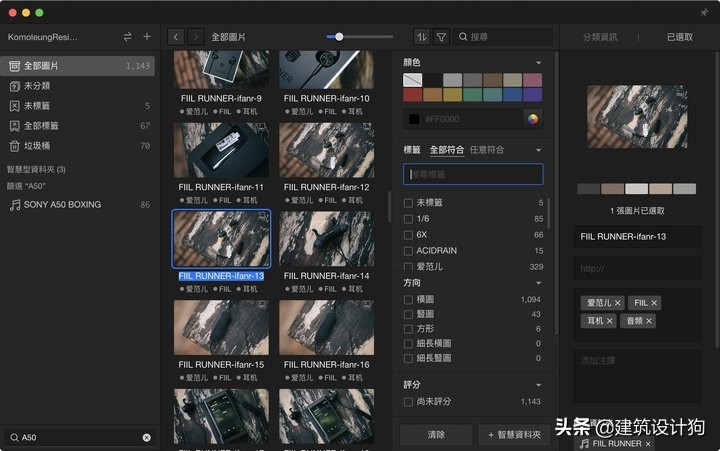This screenshot has height=451, width=720.
Task: Check the 方形 orientation checkbox
Action: [x=408, y=329]
